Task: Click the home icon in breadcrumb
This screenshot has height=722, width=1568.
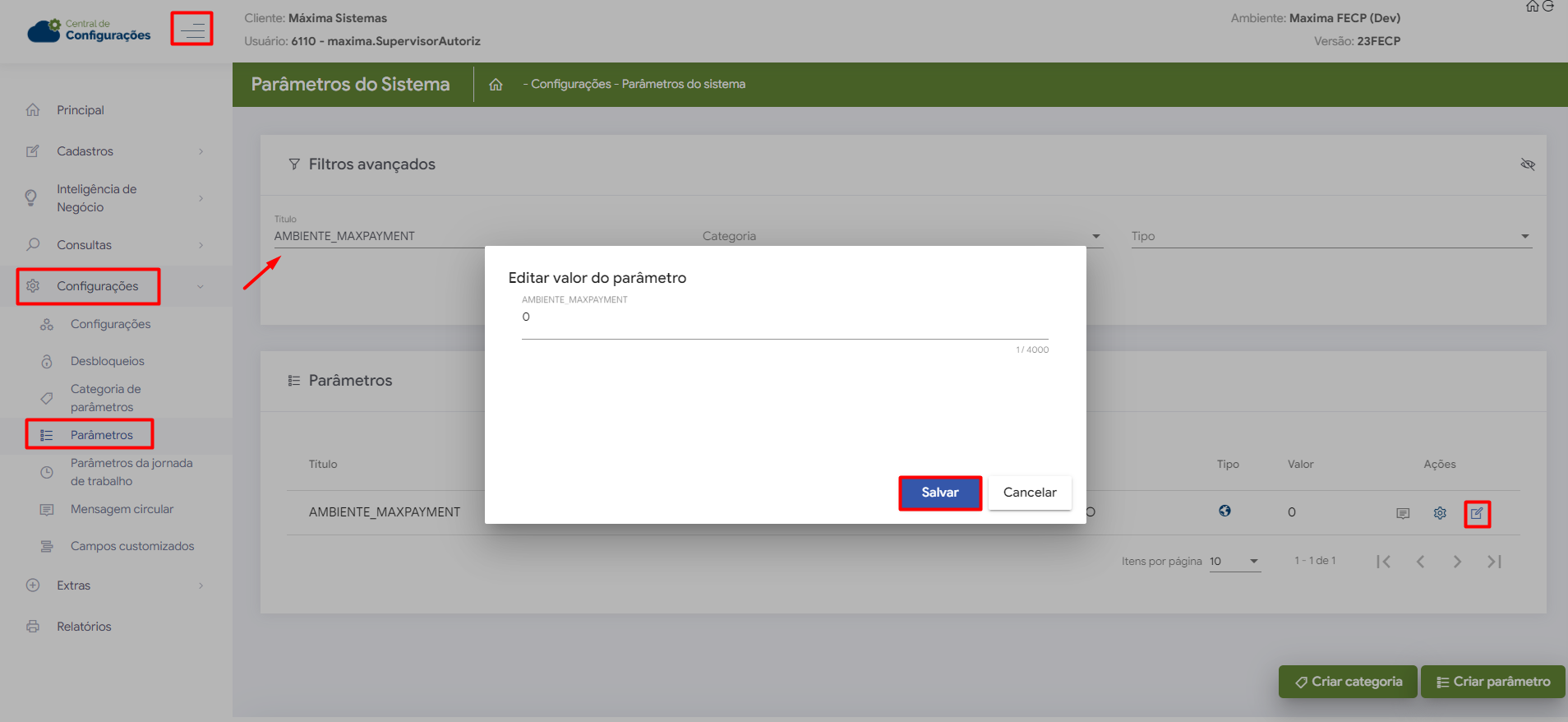Action: coord(496,85)
